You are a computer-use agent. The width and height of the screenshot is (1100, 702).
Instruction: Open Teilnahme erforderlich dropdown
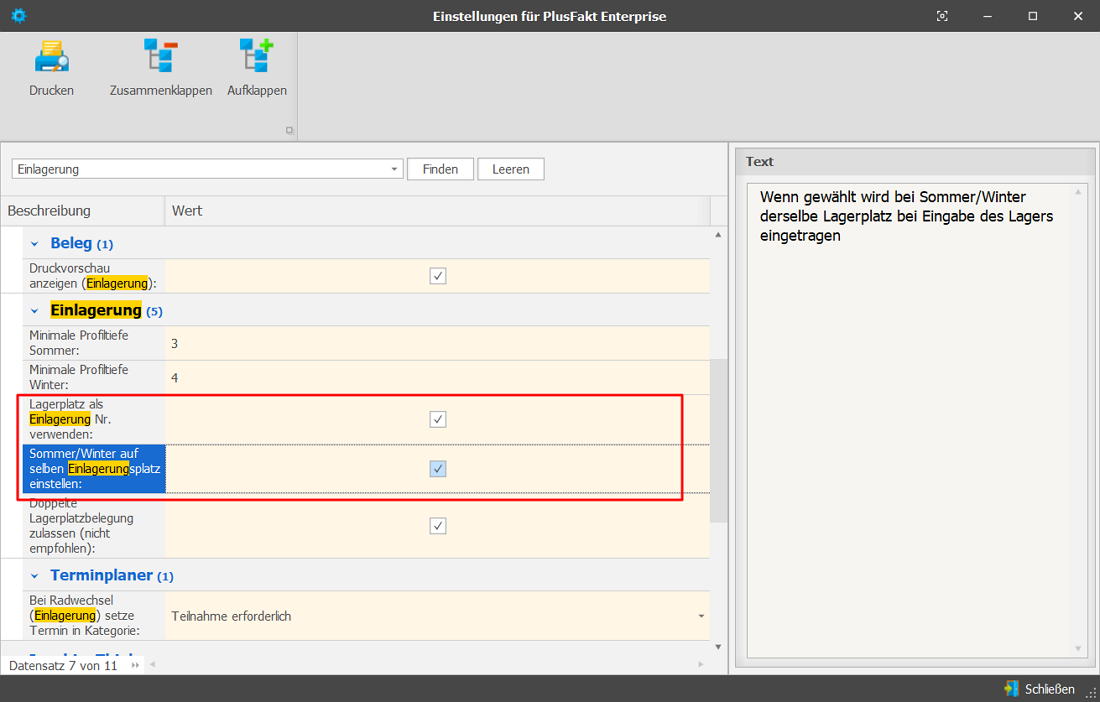click(x=701, y=616)
